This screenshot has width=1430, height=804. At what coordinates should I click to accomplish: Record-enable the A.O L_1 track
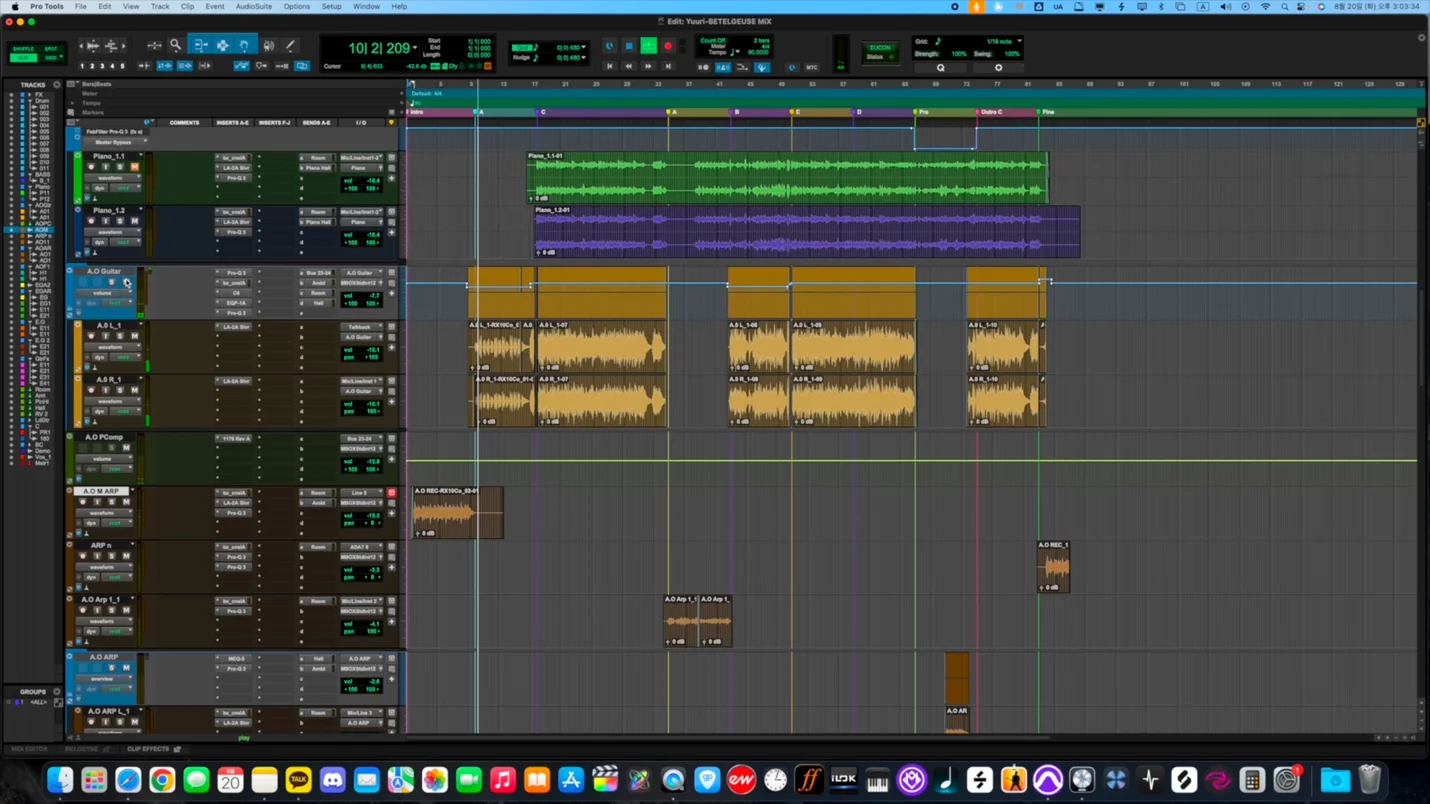point(91,336)
